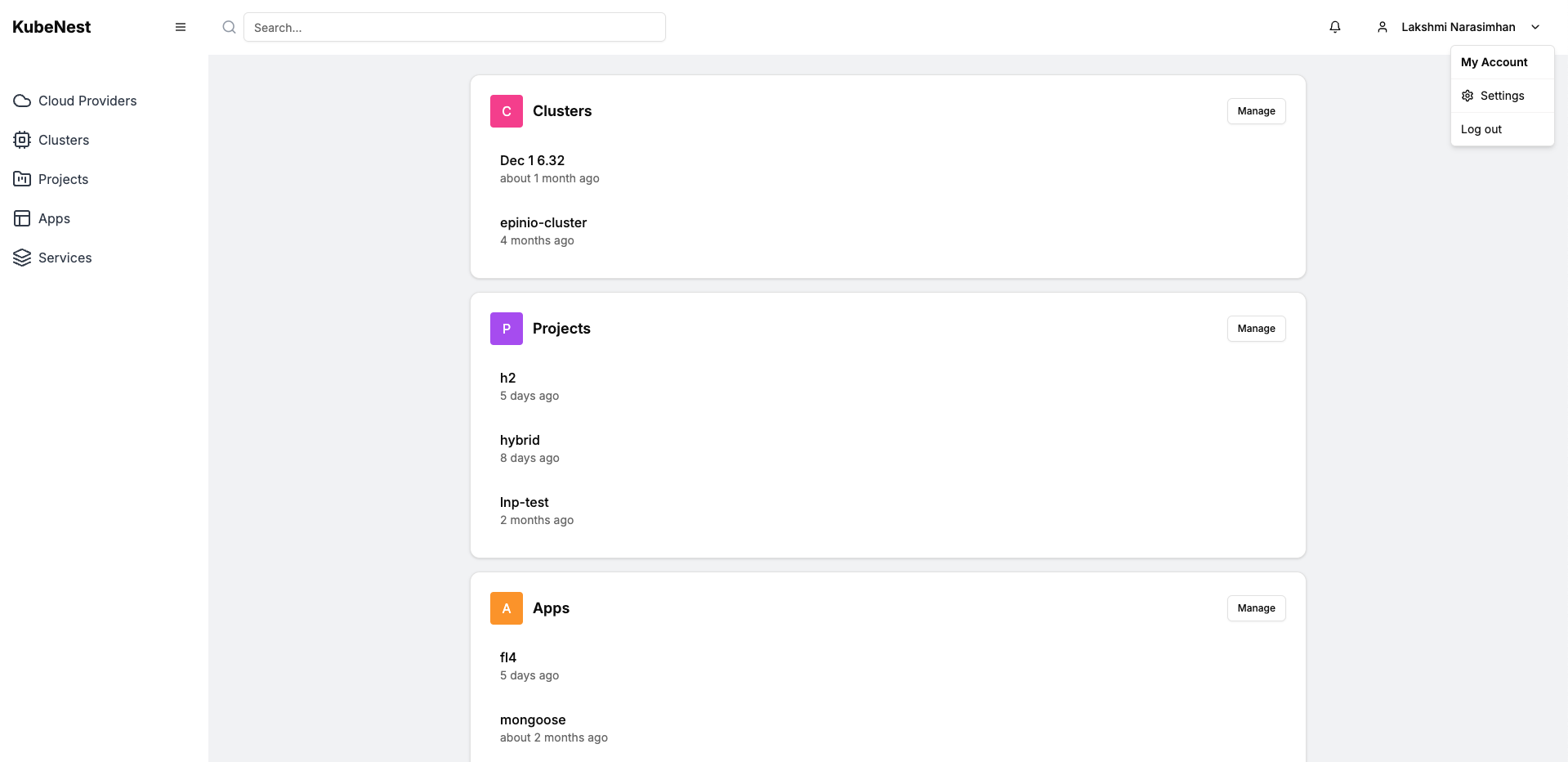Select the Apps sidebar icon
The image size is (1568, 762).
[x=21, y=218]
